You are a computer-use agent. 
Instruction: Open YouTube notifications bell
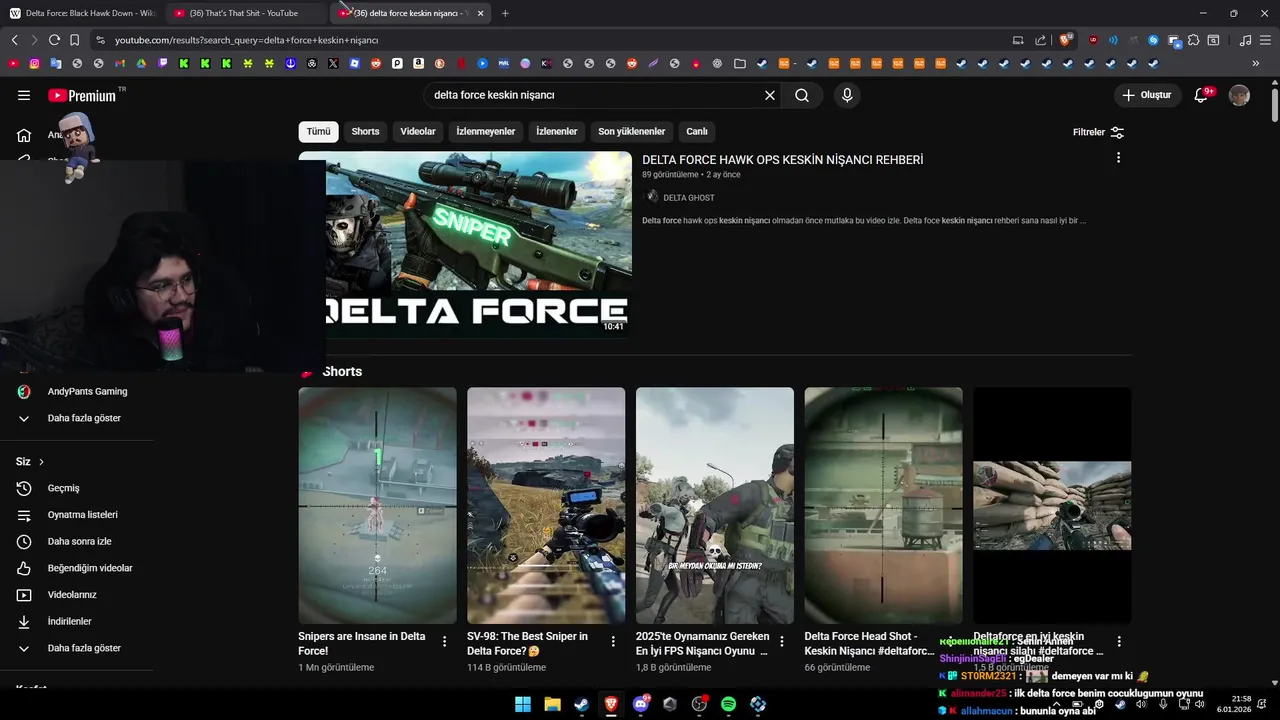[x=1202, y=95]
